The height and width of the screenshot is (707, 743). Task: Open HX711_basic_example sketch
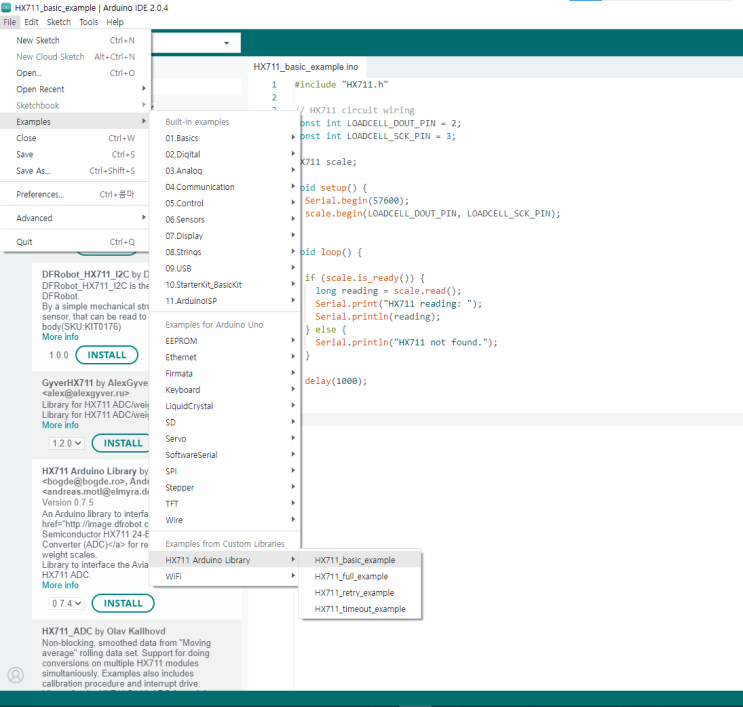tap(360, 560)
